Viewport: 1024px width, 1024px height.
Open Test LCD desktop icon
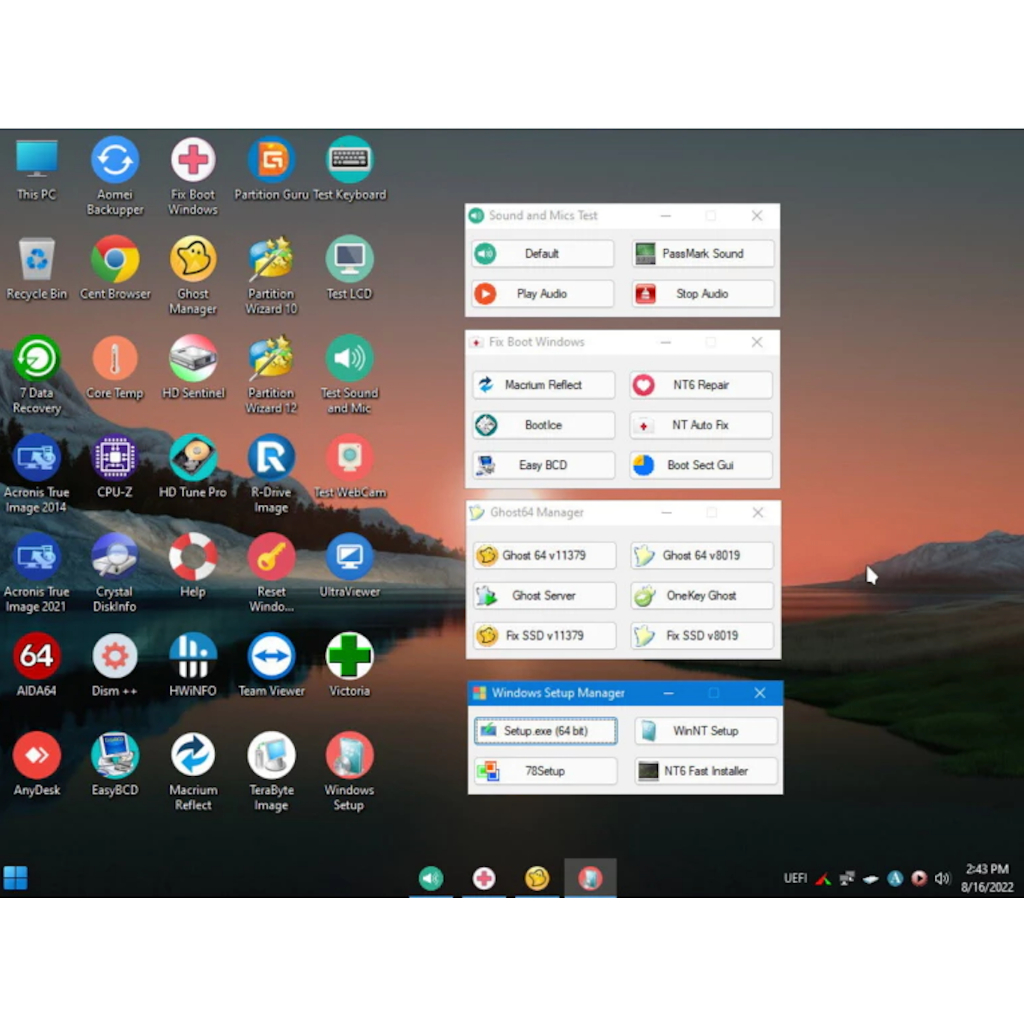[x=349, y=267]
